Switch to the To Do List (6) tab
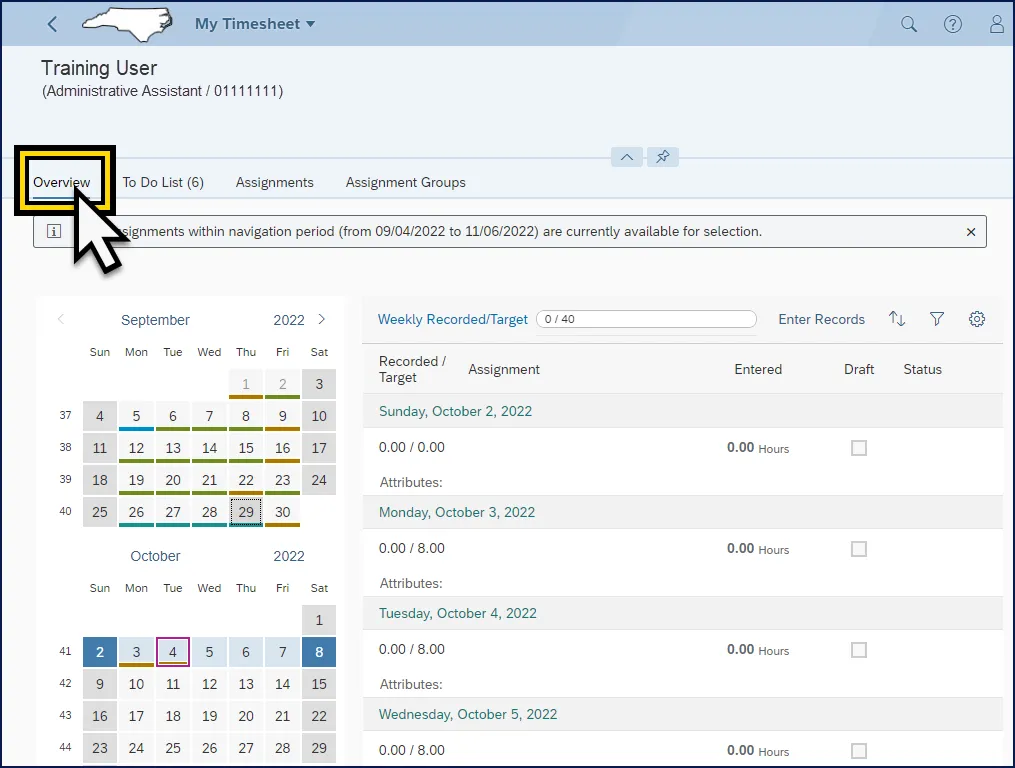Image resolution: width=1015 pixels, height=768 pixels. click(163, 182)
